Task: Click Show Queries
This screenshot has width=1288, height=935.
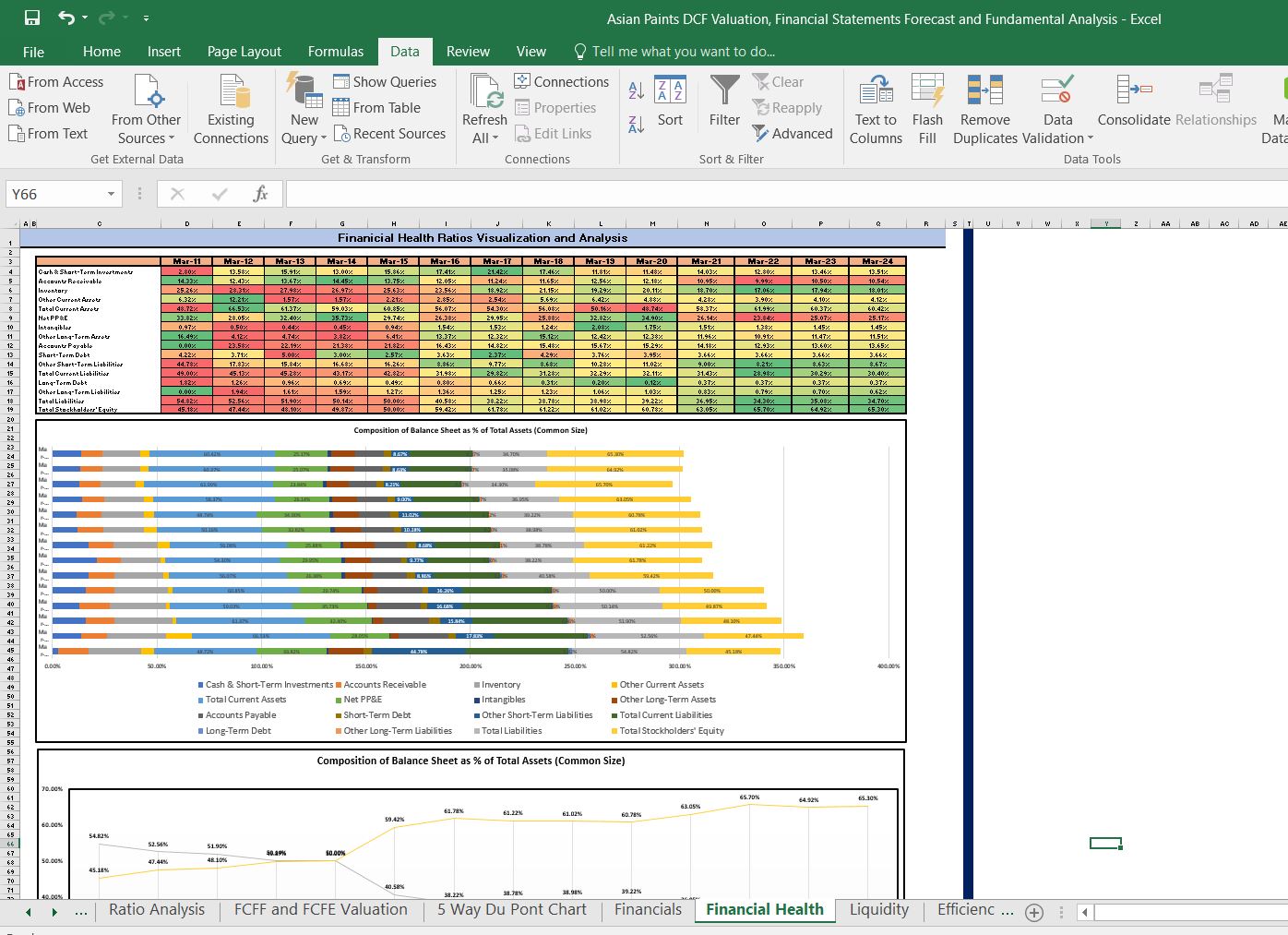Action: (385, 82)
